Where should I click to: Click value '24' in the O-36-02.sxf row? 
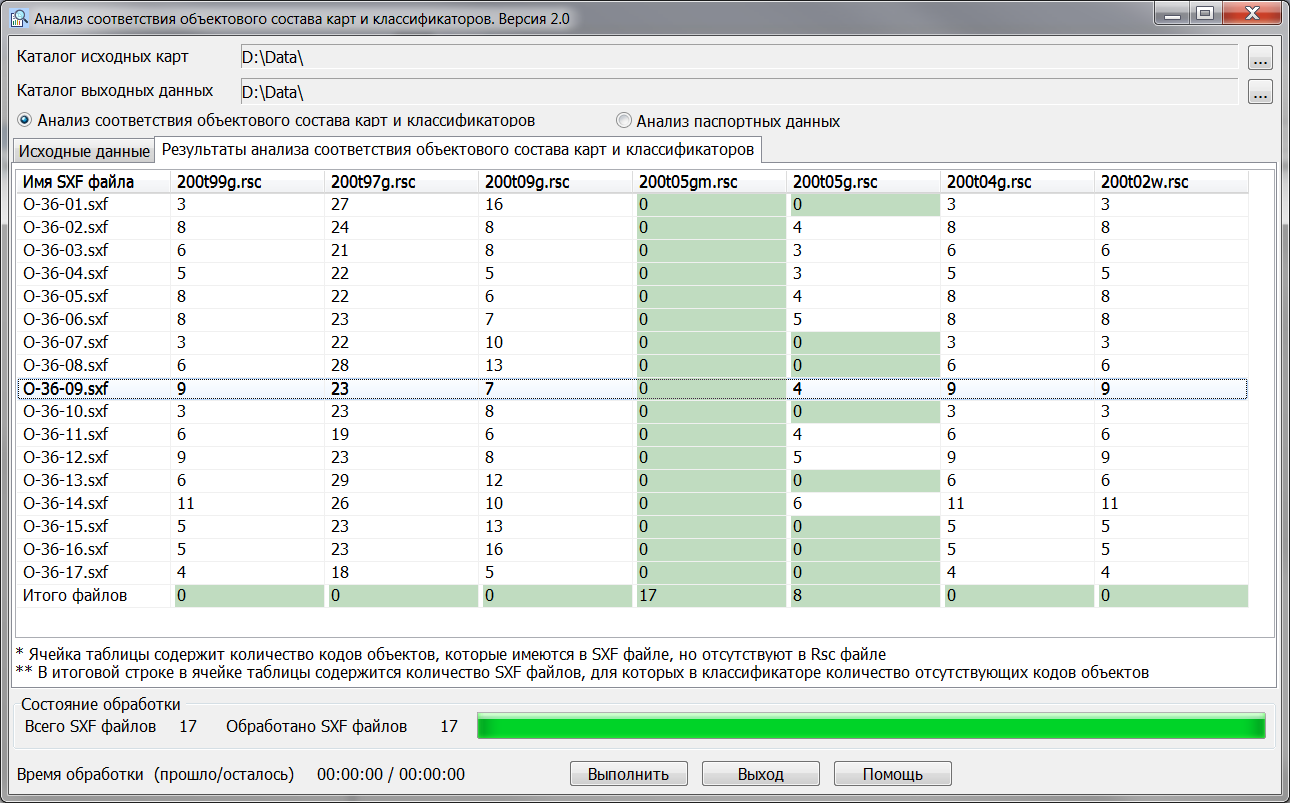click(x=339, y=227)
